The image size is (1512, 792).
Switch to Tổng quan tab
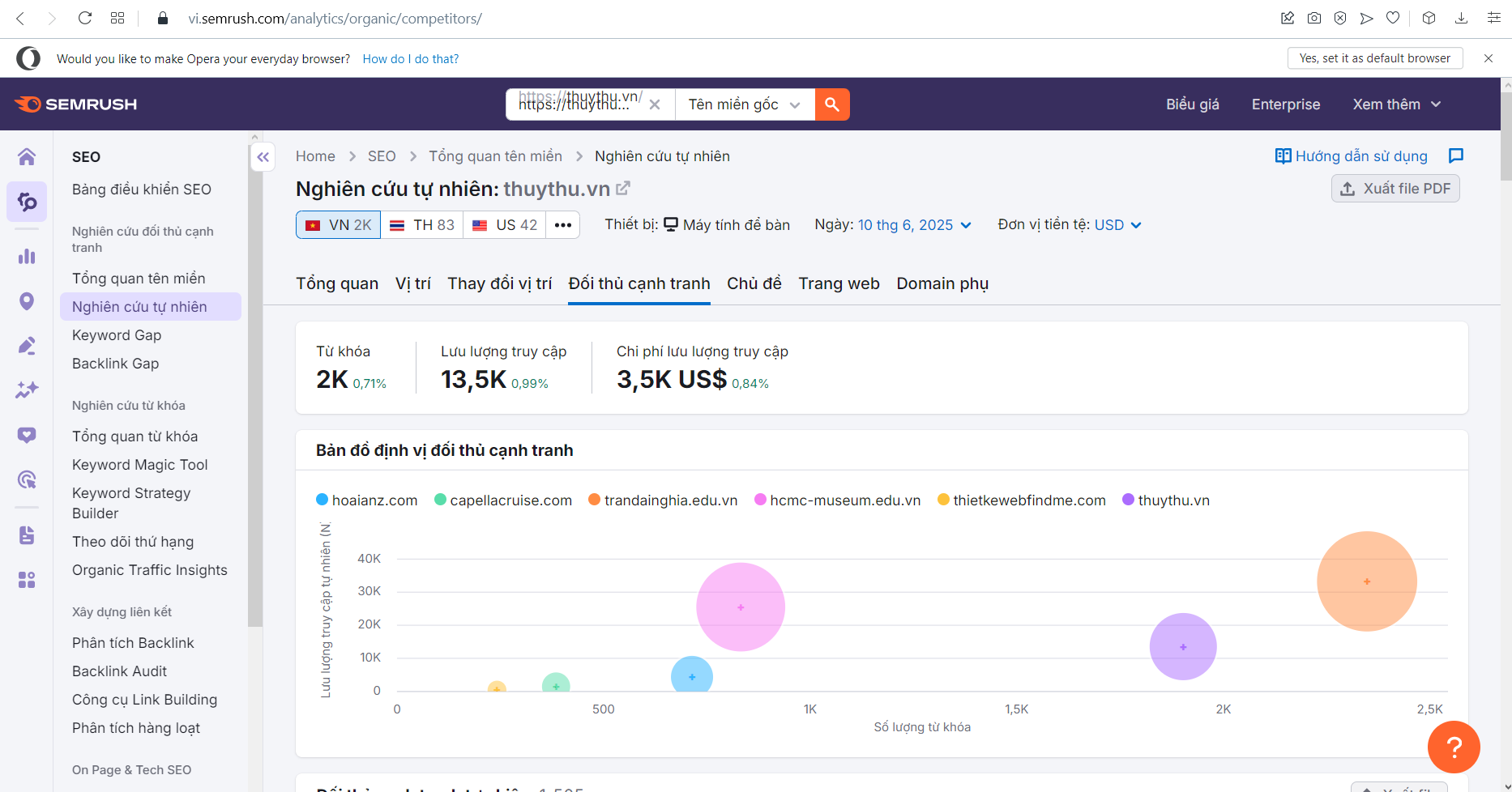337,283
